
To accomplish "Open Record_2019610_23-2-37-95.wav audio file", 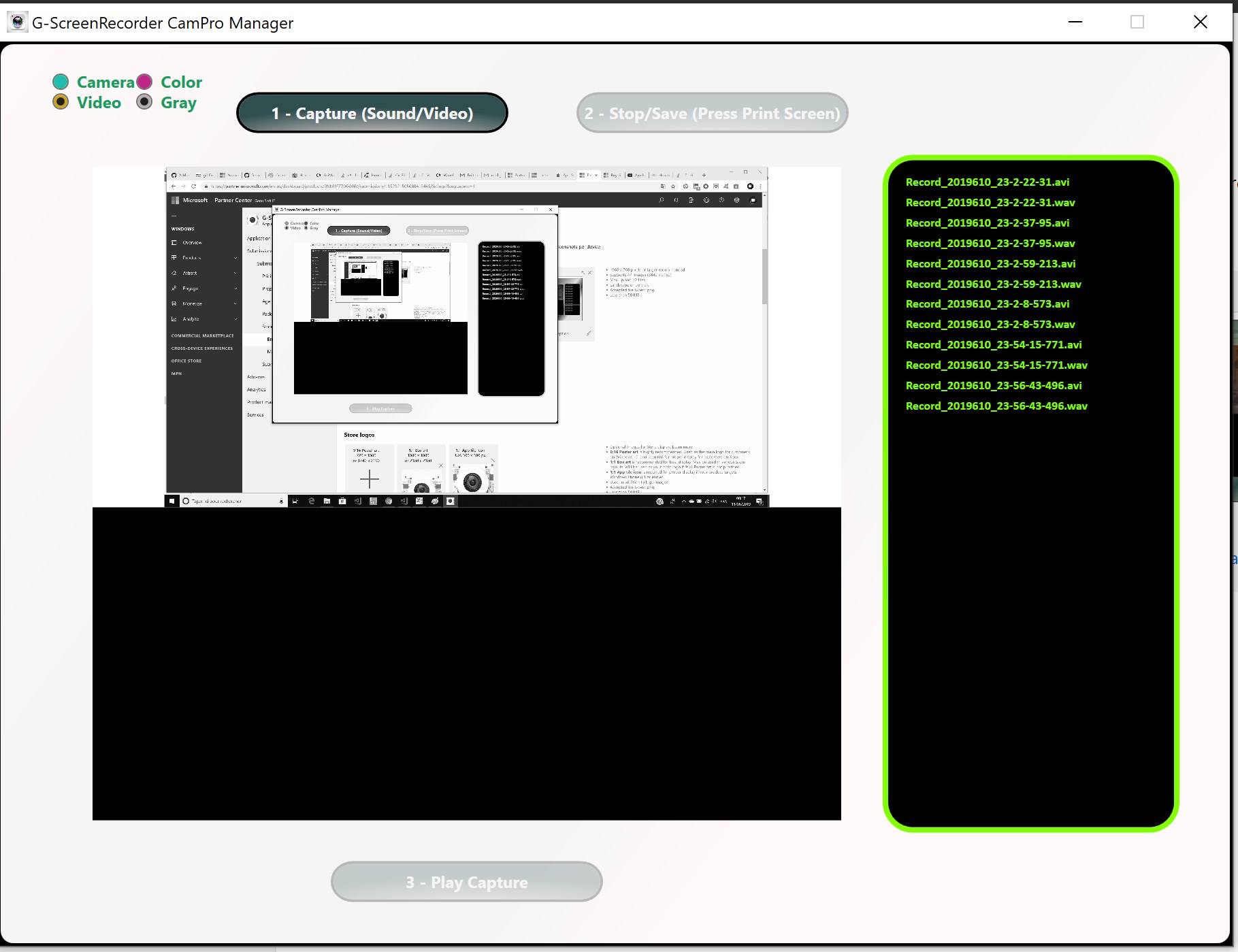I will click(991, 243).
